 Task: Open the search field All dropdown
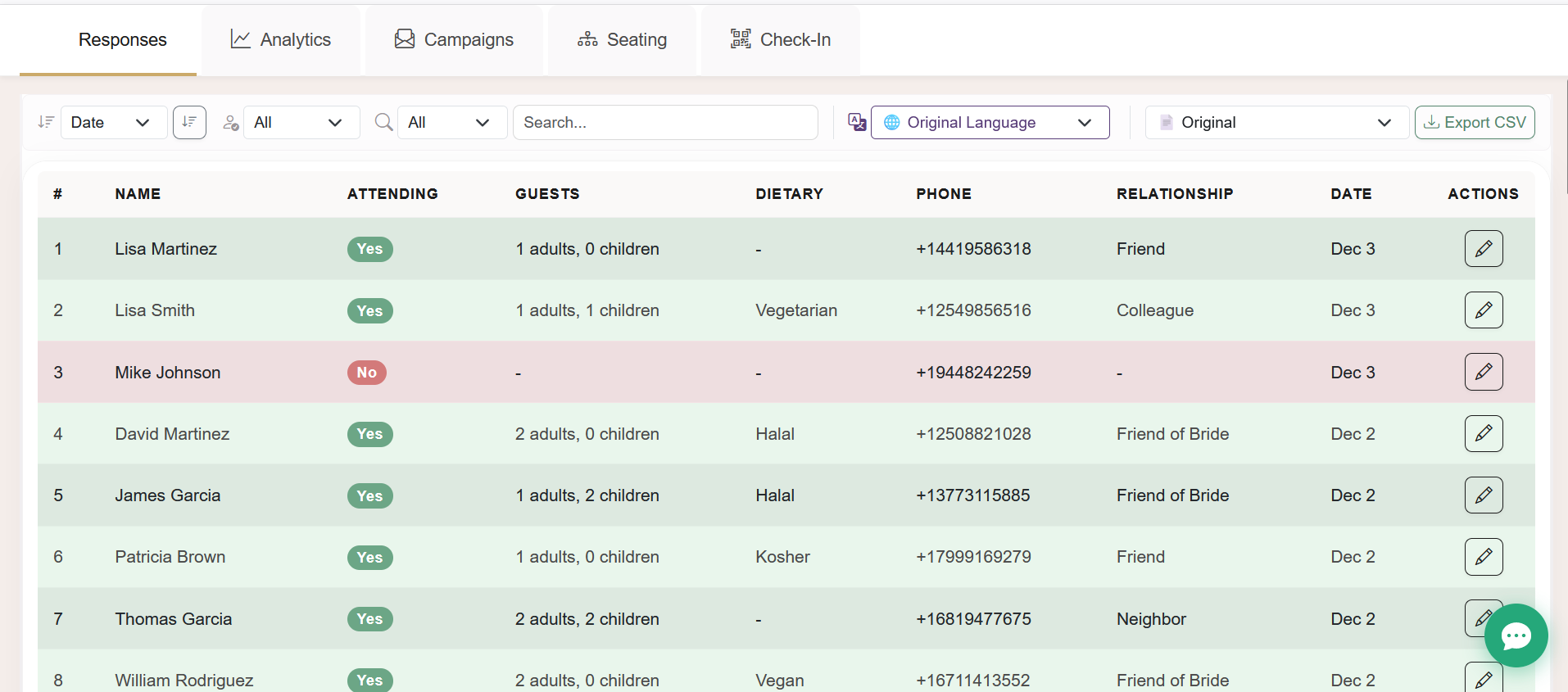[x=452, y=122]
